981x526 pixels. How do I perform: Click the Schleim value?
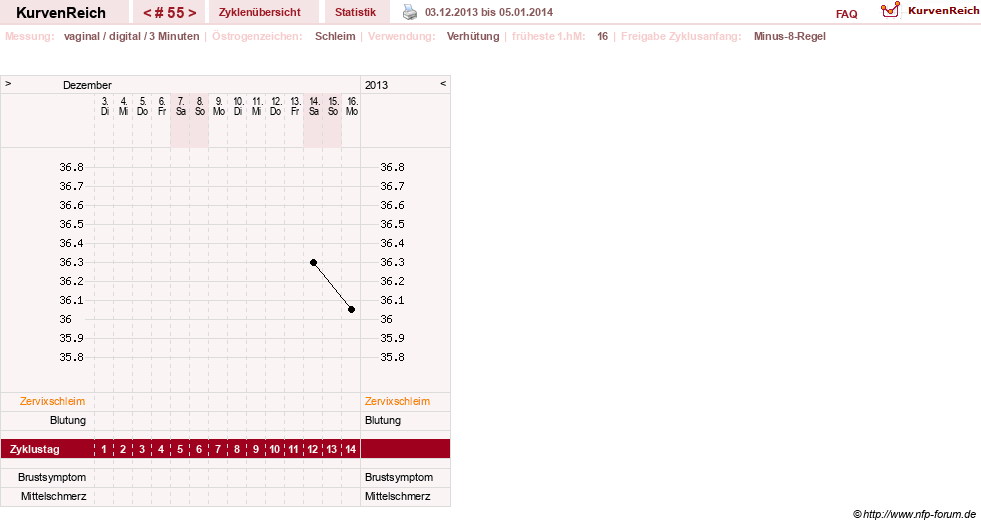pyautogui.click(x=335, y=36)
